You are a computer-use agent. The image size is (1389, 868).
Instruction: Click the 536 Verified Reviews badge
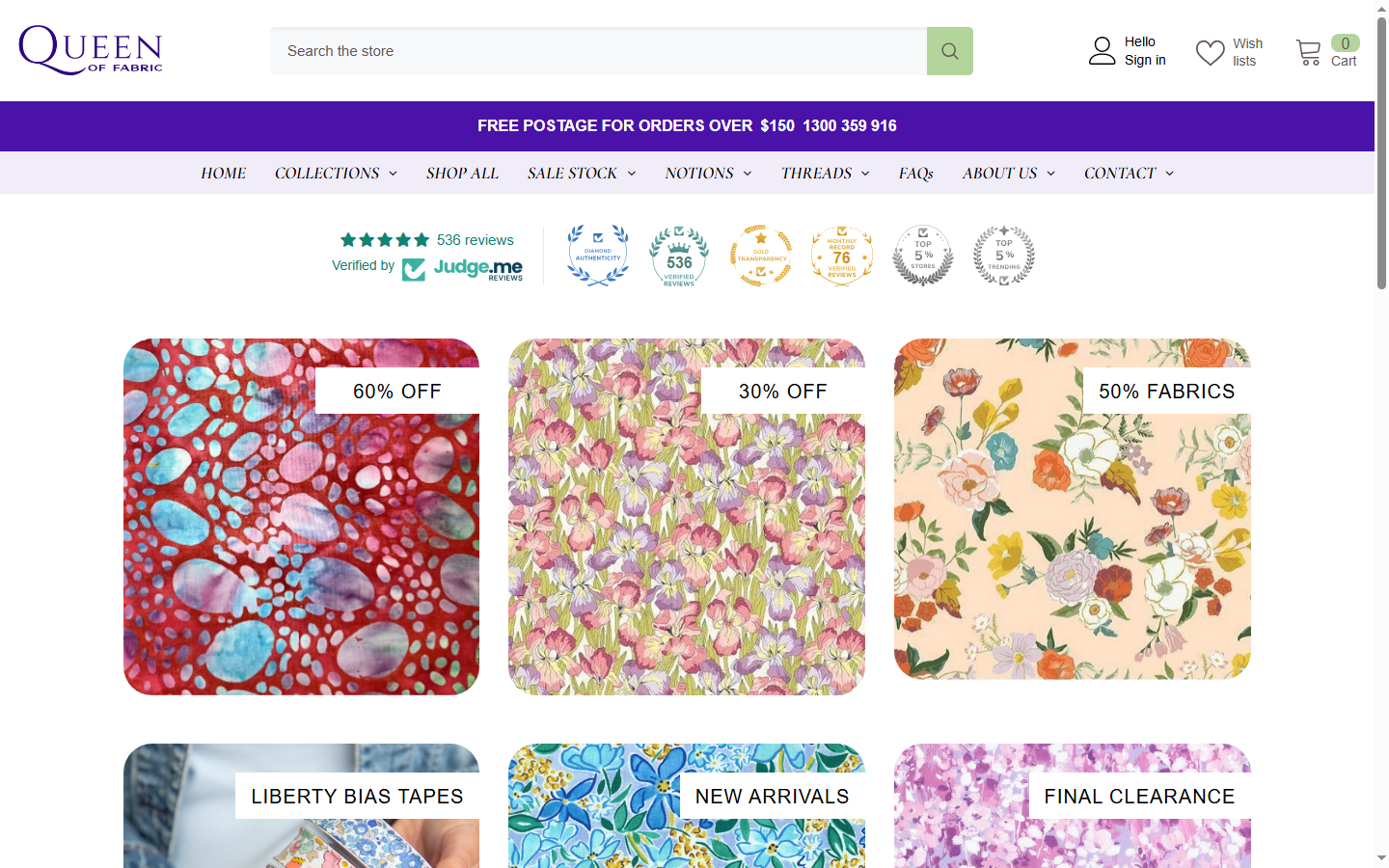coord(679,256)
